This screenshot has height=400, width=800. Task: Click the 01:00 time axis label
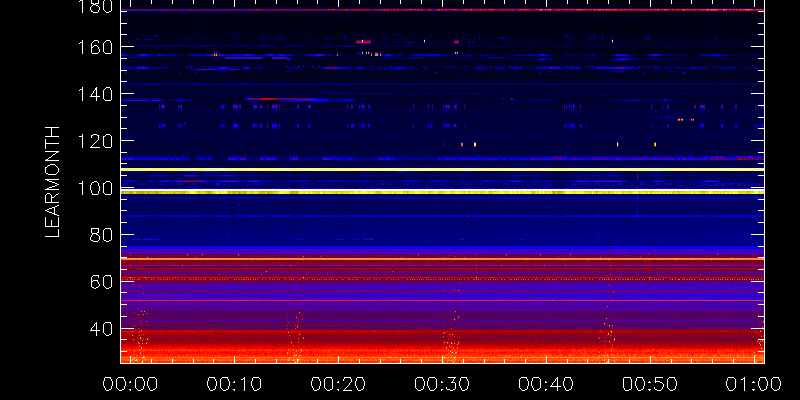[754, 384]
